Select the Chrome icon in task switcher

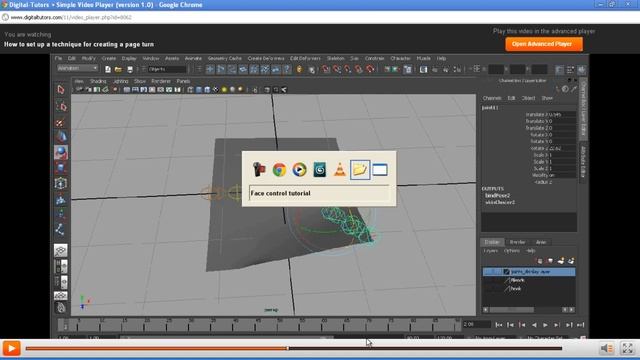coord(279,169)
